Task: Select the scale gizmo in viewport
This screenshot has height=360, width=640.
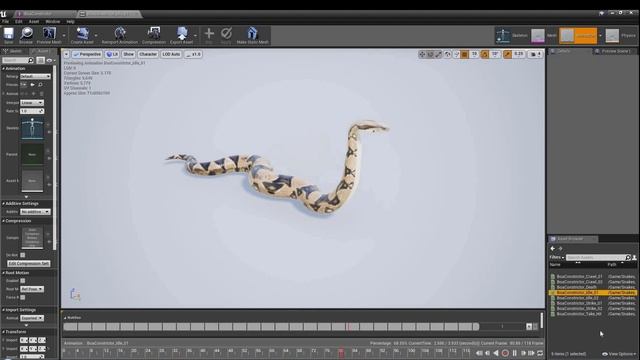Action: point(438,54)
